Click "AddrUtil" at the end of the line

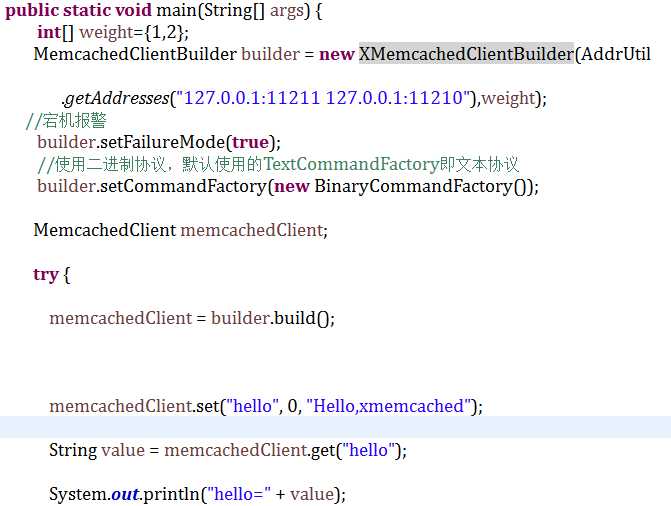point(615,54)
